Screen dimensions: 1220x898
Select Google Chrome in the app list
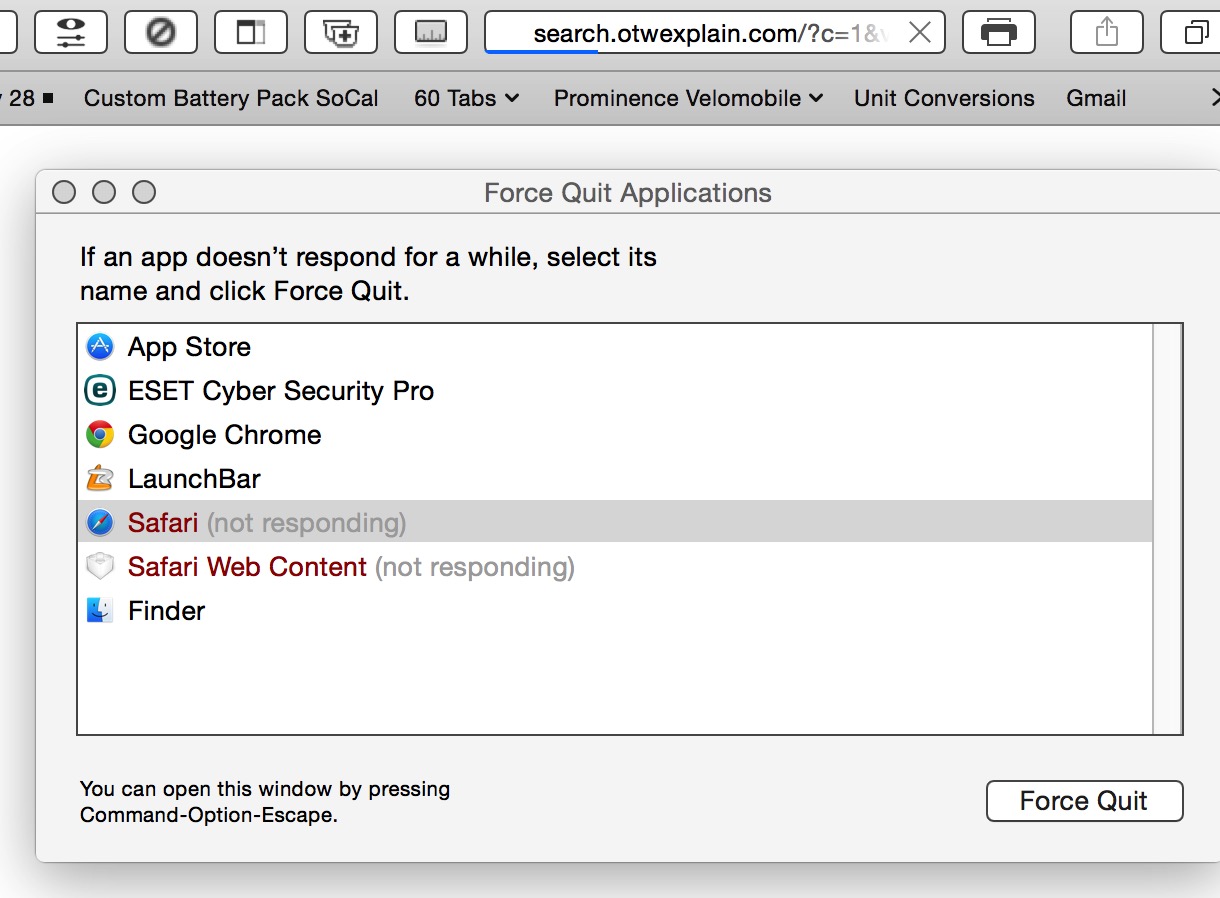click(224, 435)
